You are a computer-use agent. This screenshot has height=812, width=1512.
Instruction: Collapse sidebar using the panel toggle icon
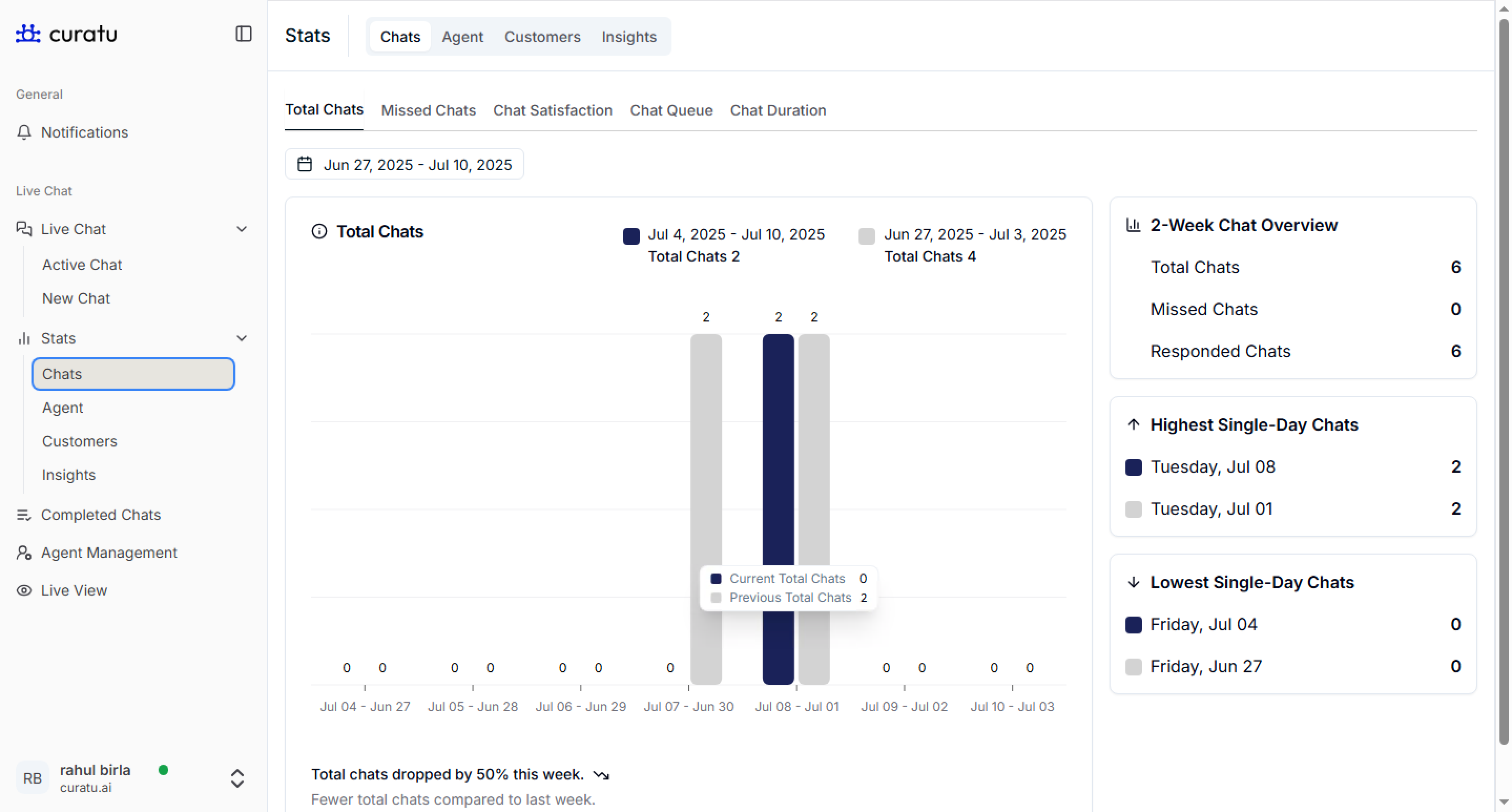click(x=243, y=34)
